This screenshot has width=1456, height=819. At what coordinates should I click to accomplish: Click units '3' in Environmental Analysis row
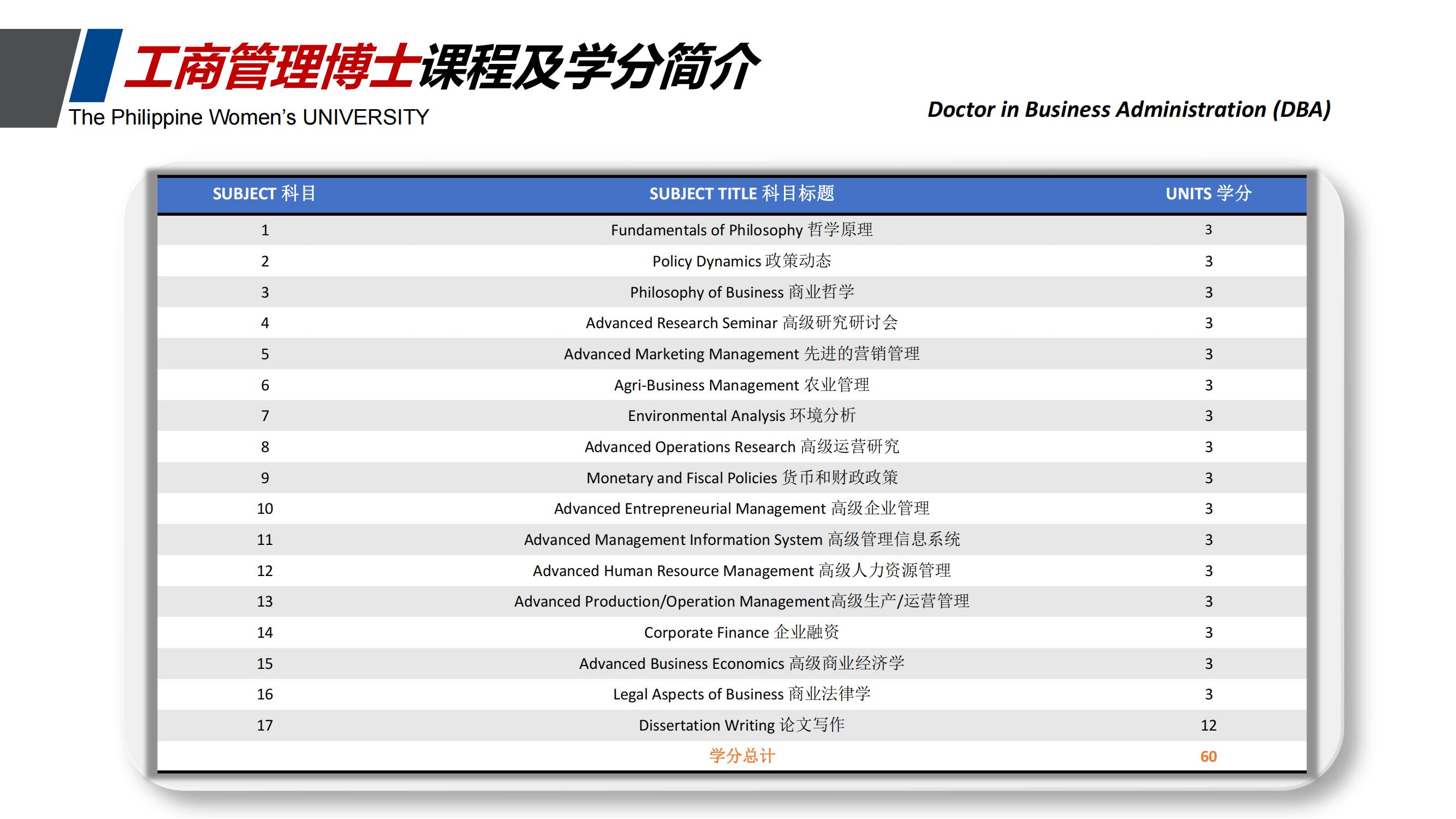click(1209, 416)
